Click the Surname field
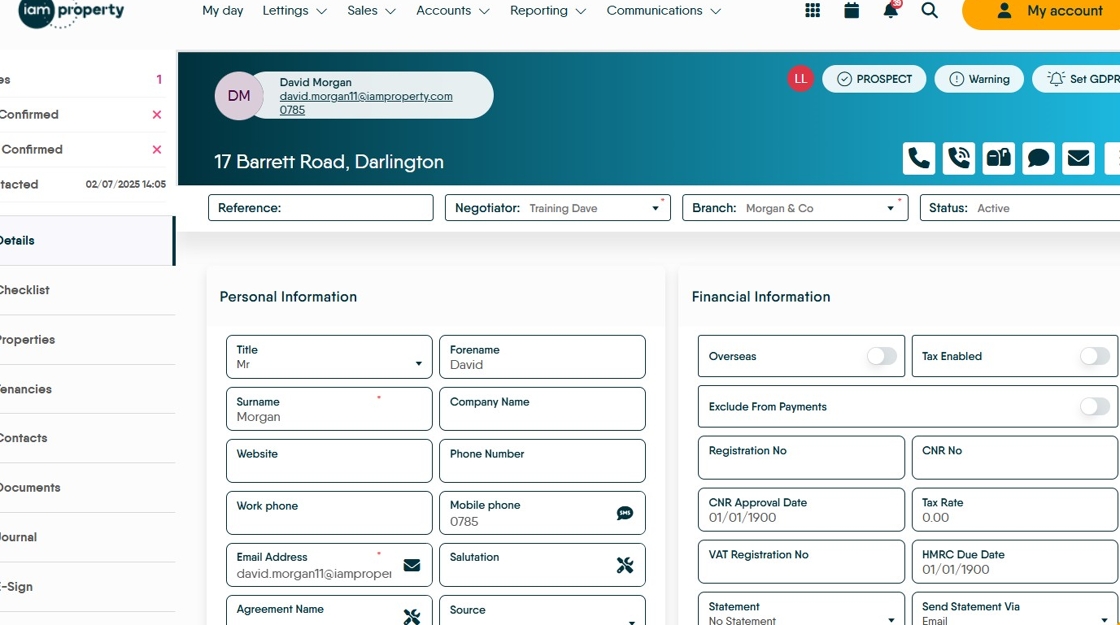 click(329, 409)
